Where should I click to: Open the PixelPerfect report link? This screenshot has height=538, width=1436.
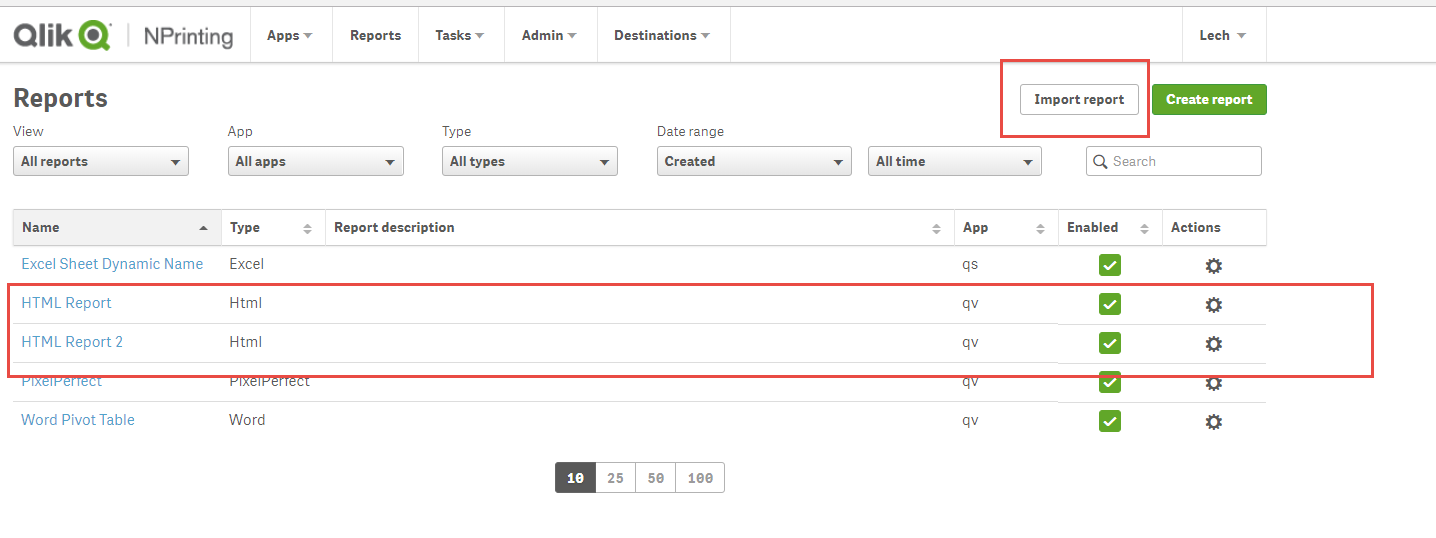(x=61, y=382)
